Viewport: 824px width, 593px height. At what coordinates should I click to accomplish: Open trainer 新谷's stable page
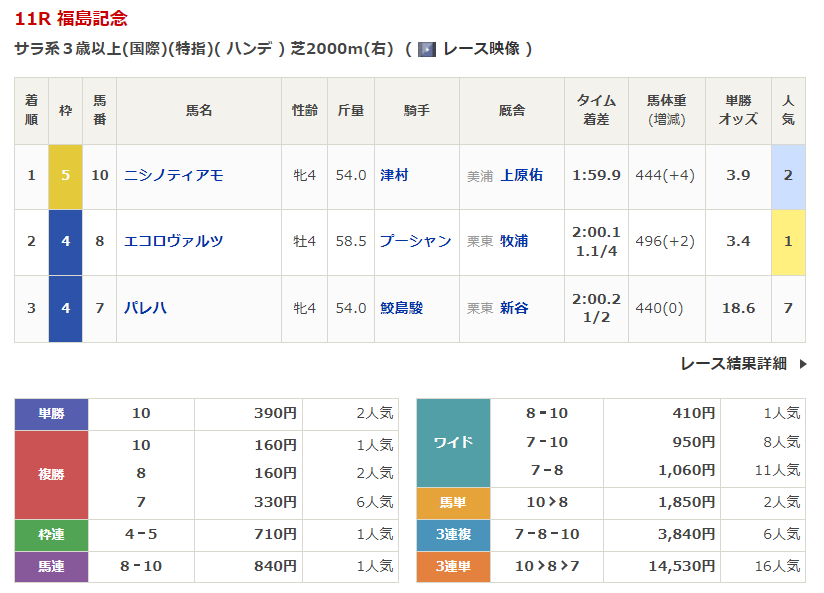pyautogui.click(x=514, y=308)
